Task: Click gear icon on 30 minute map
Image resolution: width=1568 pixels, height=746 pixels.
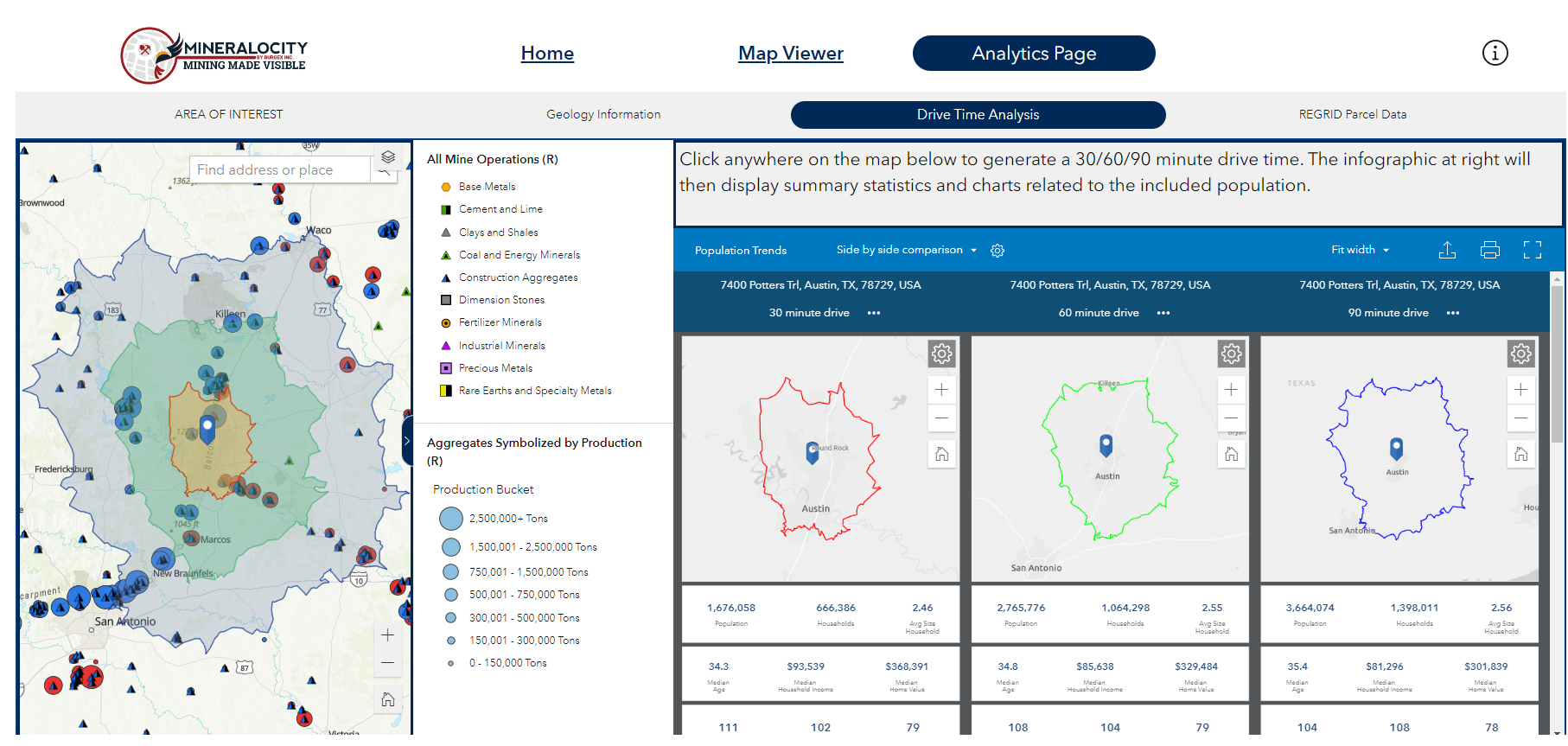Action: click(941, 354)
